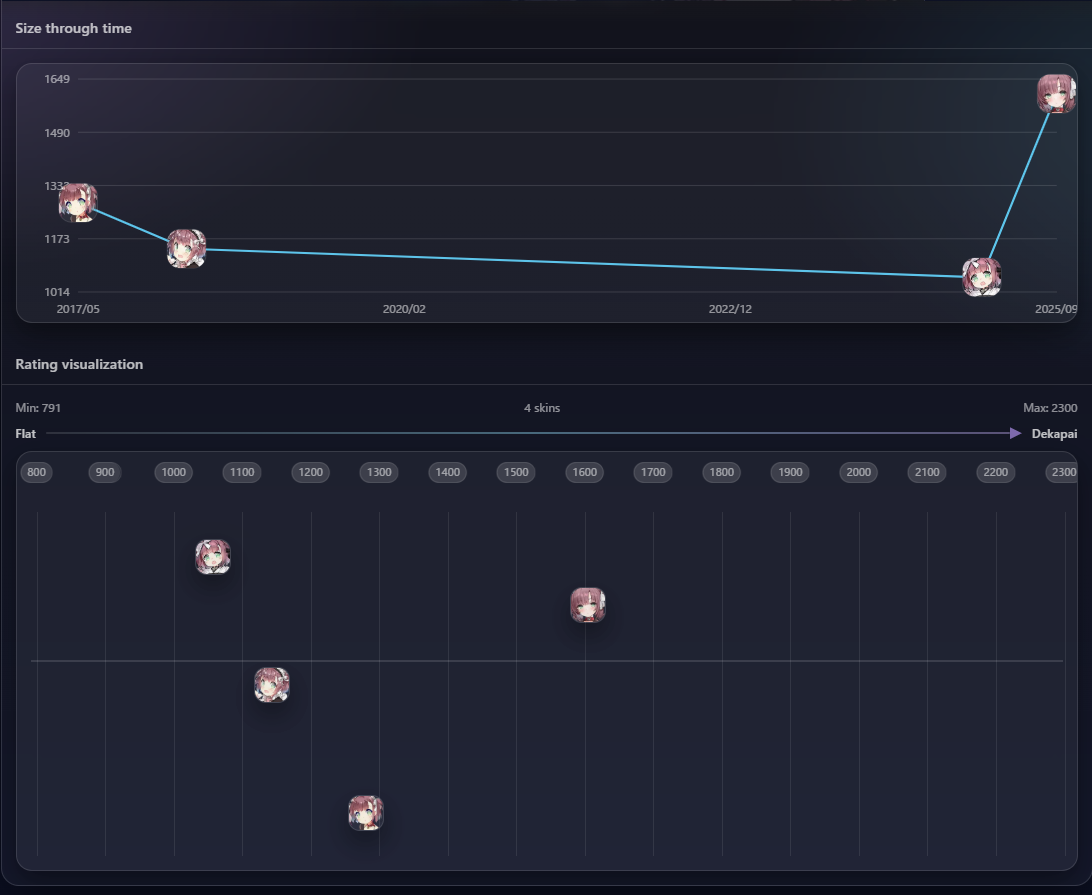Click the 2022/12 date on time axis
Viewport: 1092px width, 895px height.
pyautogui.click(x=730, y=309)
